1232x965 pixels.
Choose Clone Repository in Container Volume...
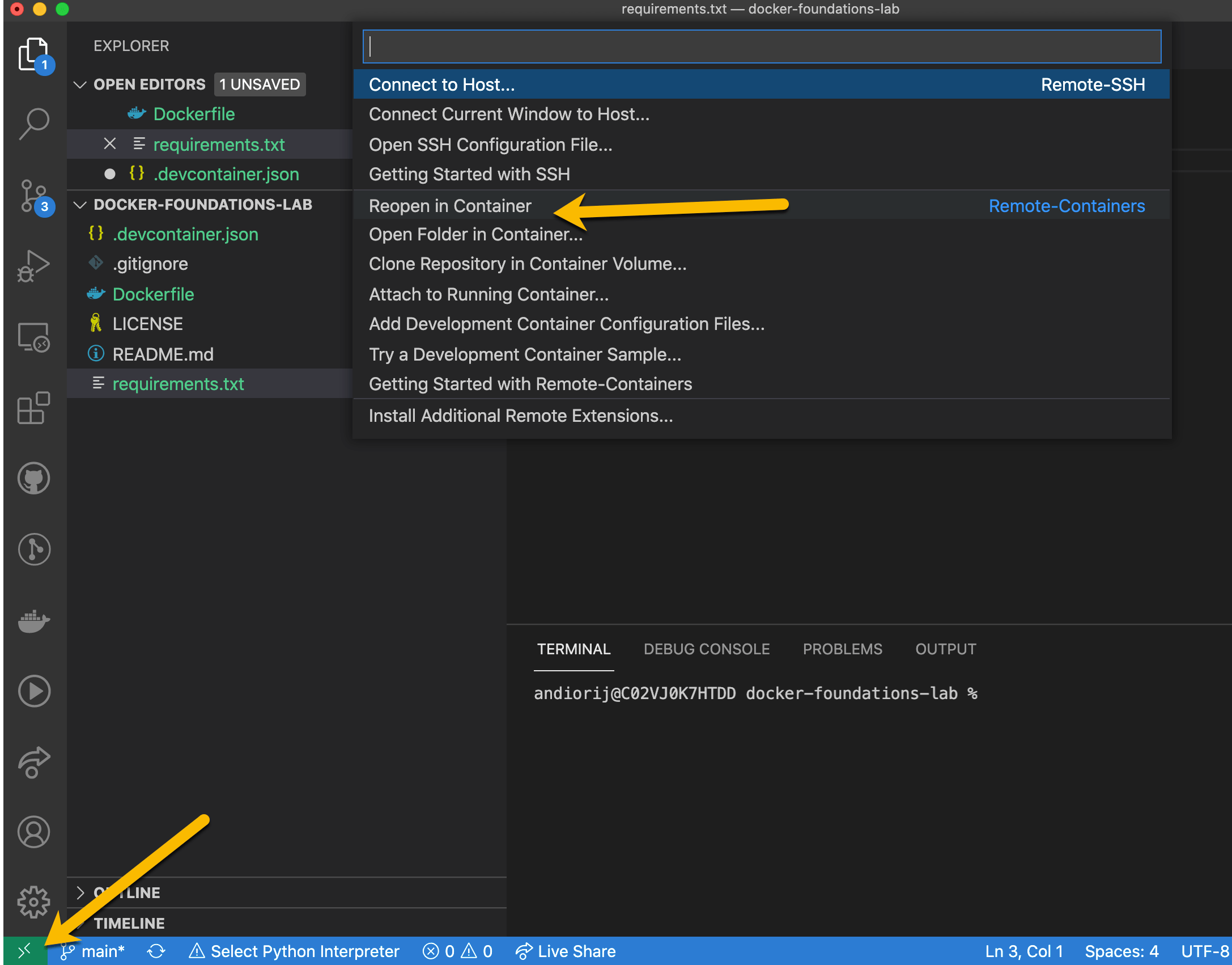point(762,264)
